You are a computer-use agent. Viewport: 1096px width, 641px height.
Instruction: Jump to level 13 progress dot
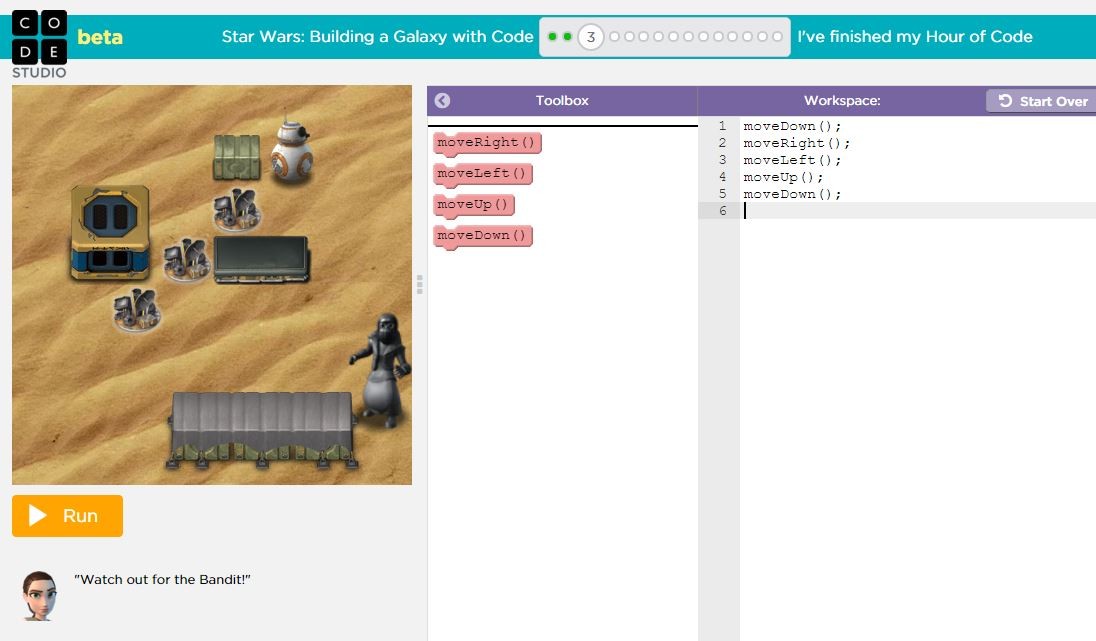tap(747, 36)
